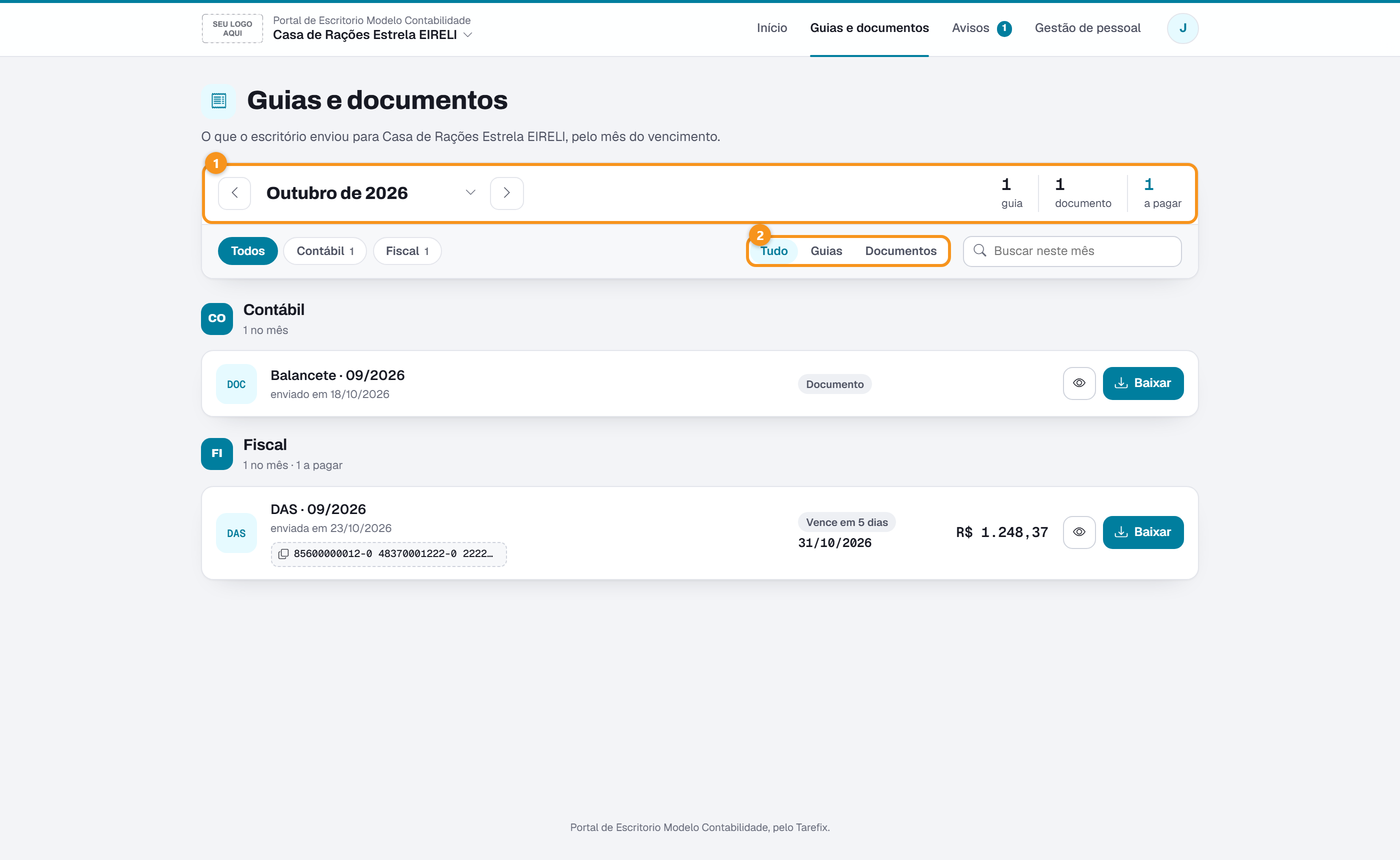This screenshot has width=1400, height=860.
Task: Go to previous month arrow
Action: click(234, 193)
